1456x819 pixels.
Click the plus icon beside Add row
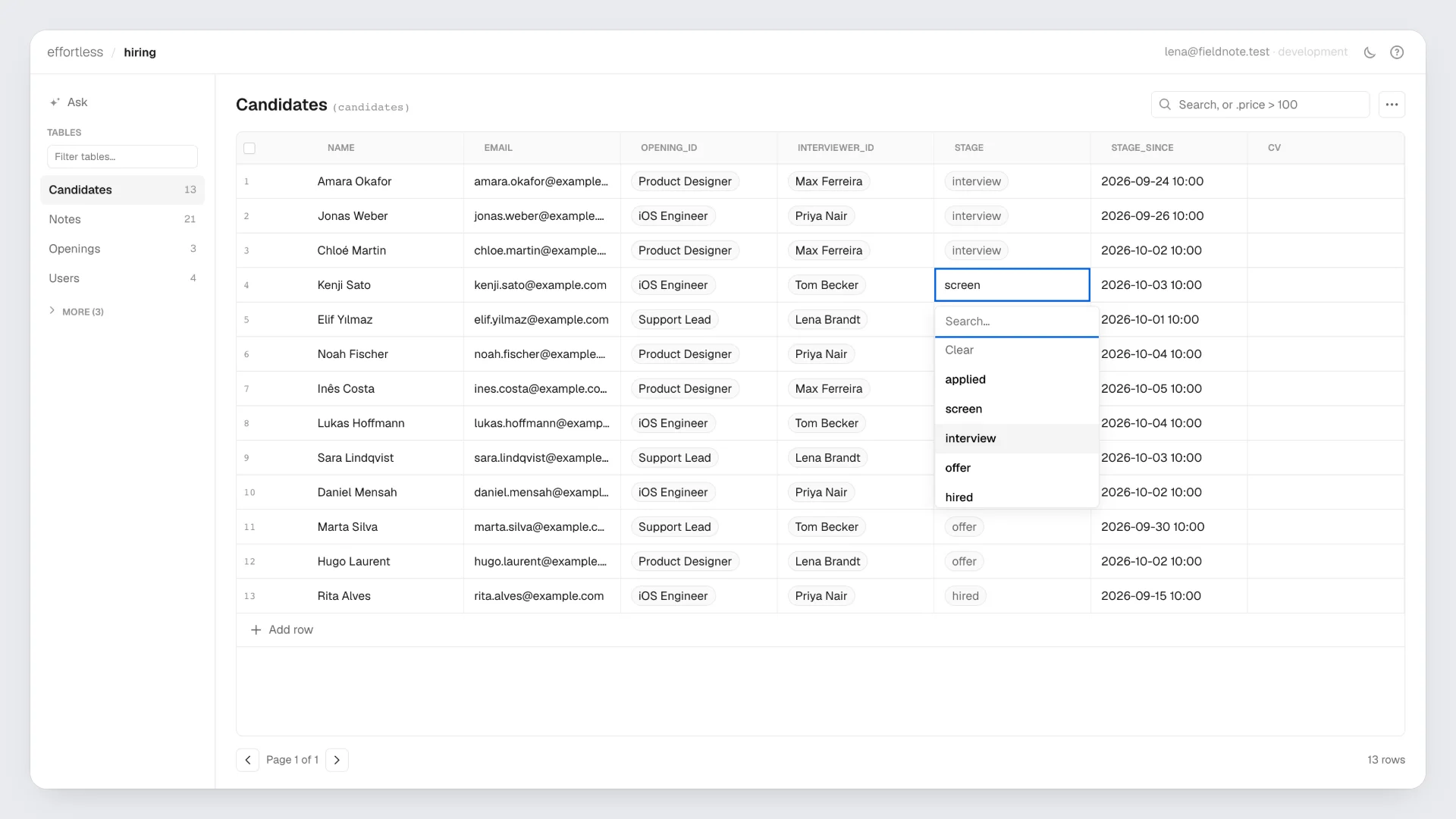256,630
